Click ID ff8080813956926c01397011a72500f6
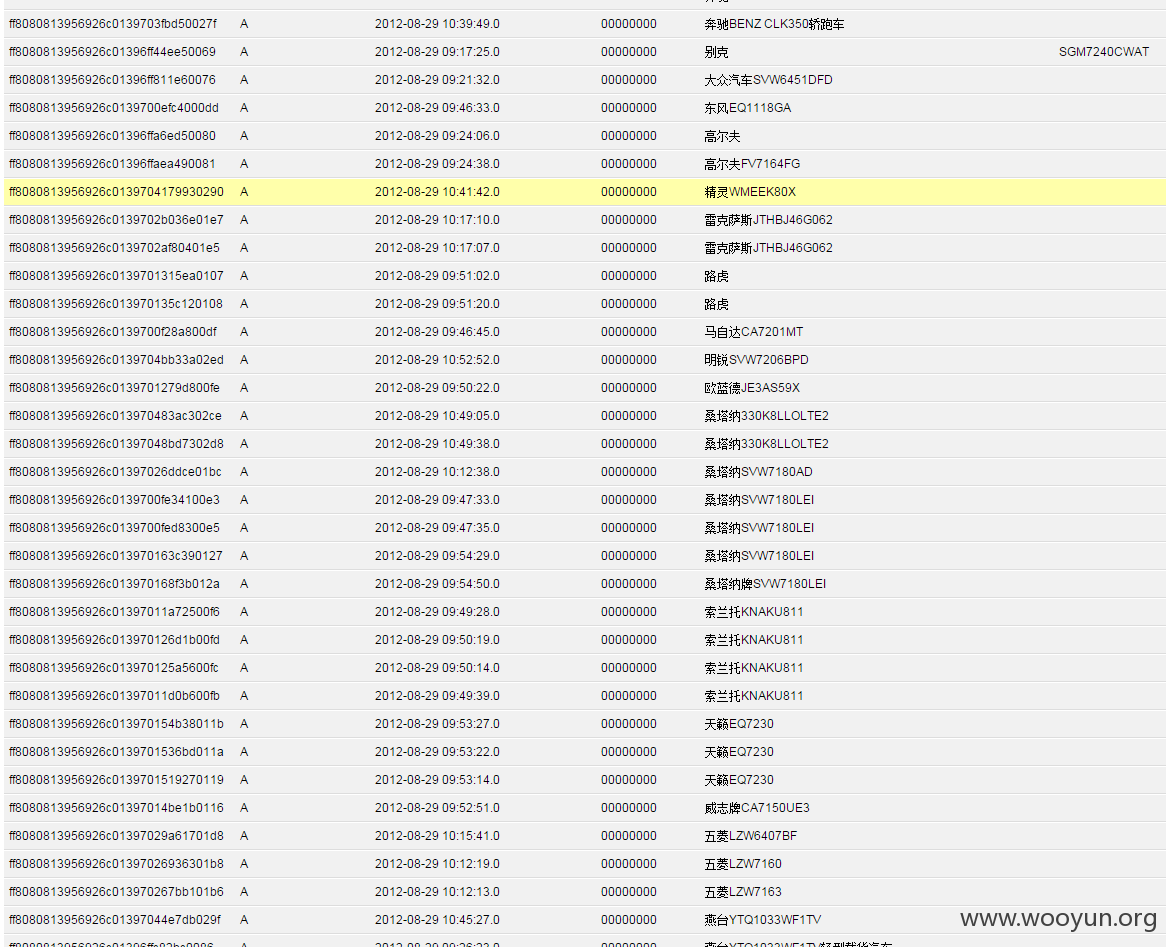Viewport: 1166px width, 947px height. [114, 612]
